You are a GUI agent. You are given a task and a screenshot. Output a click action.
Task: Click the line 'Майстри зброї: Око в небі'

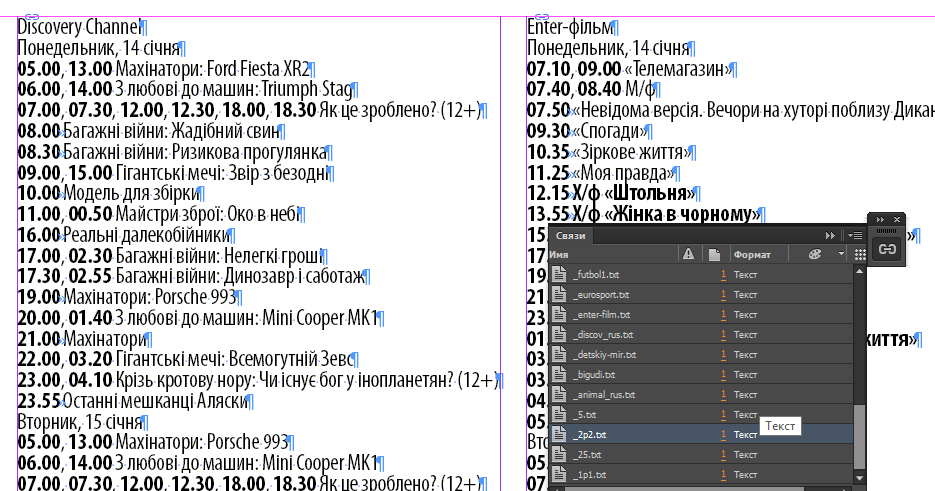[x=208, y=214]
